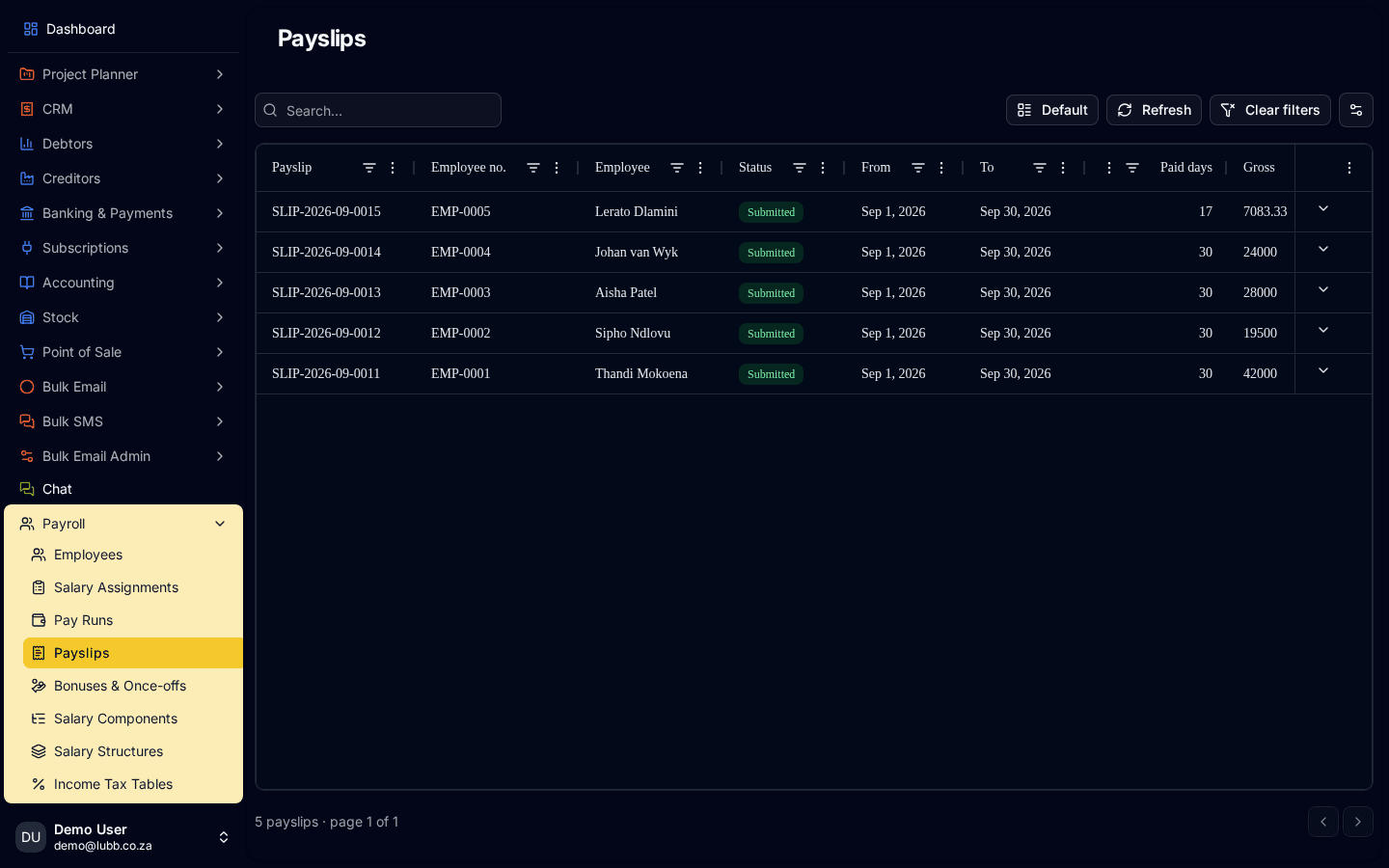Expand the Creditors section chevron

(220, 178)
